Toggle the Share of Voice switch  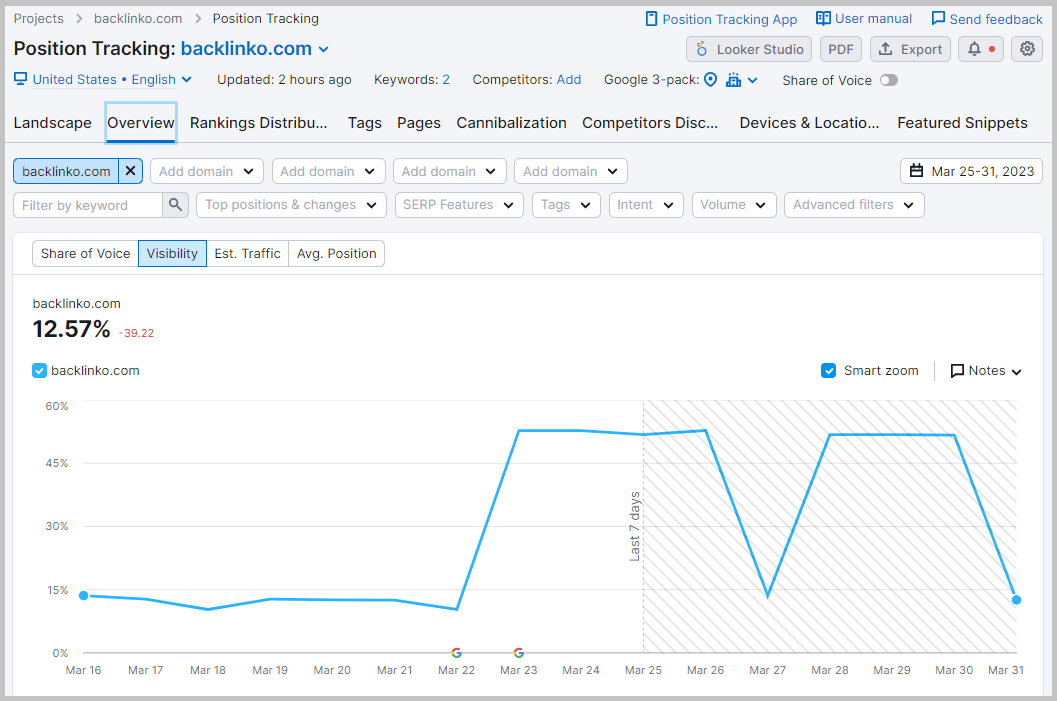(x=888, y=80)
